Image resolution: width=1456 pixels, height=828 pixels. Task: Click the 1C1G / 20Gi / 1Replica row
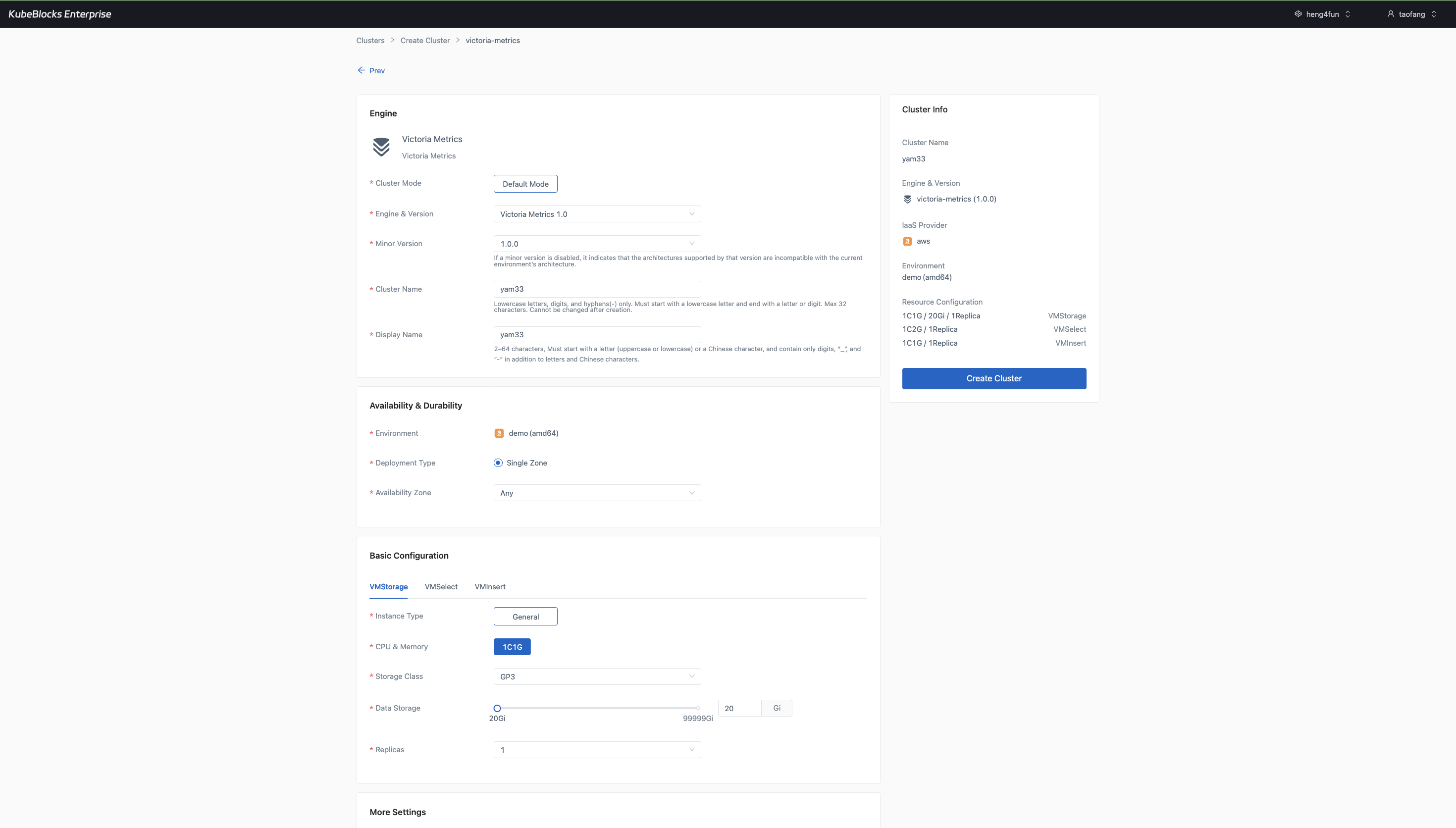pyautogui.click(x=994, y=315)
